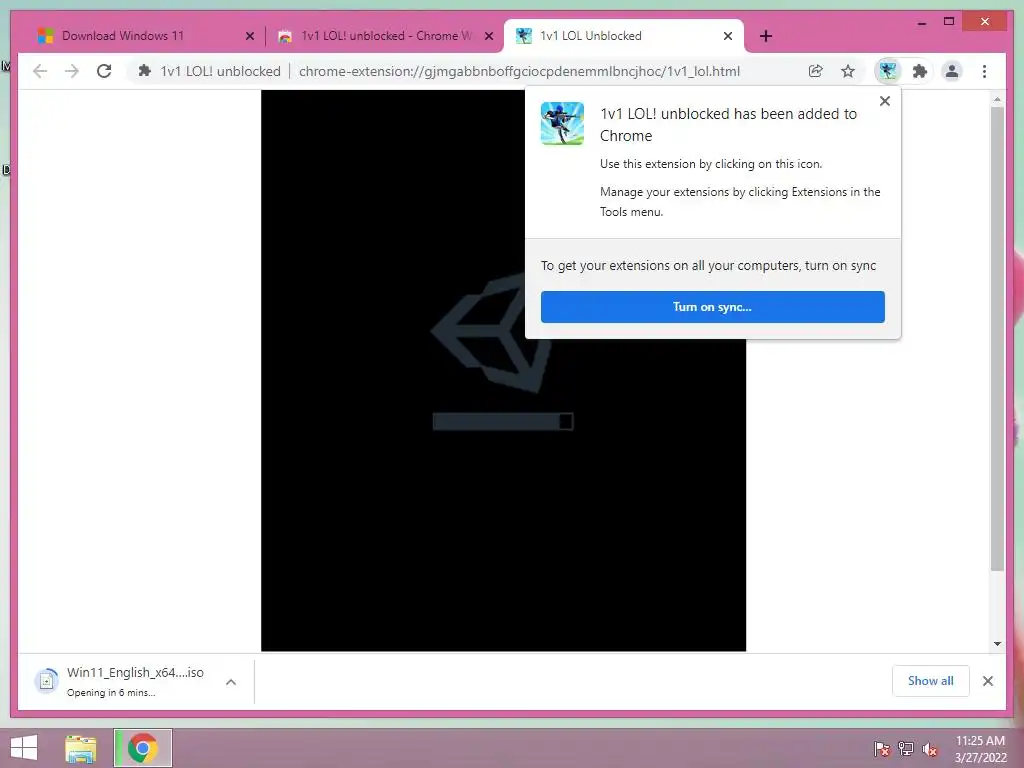Bookmark this tab with the star icon

click(x=848, y=71)
